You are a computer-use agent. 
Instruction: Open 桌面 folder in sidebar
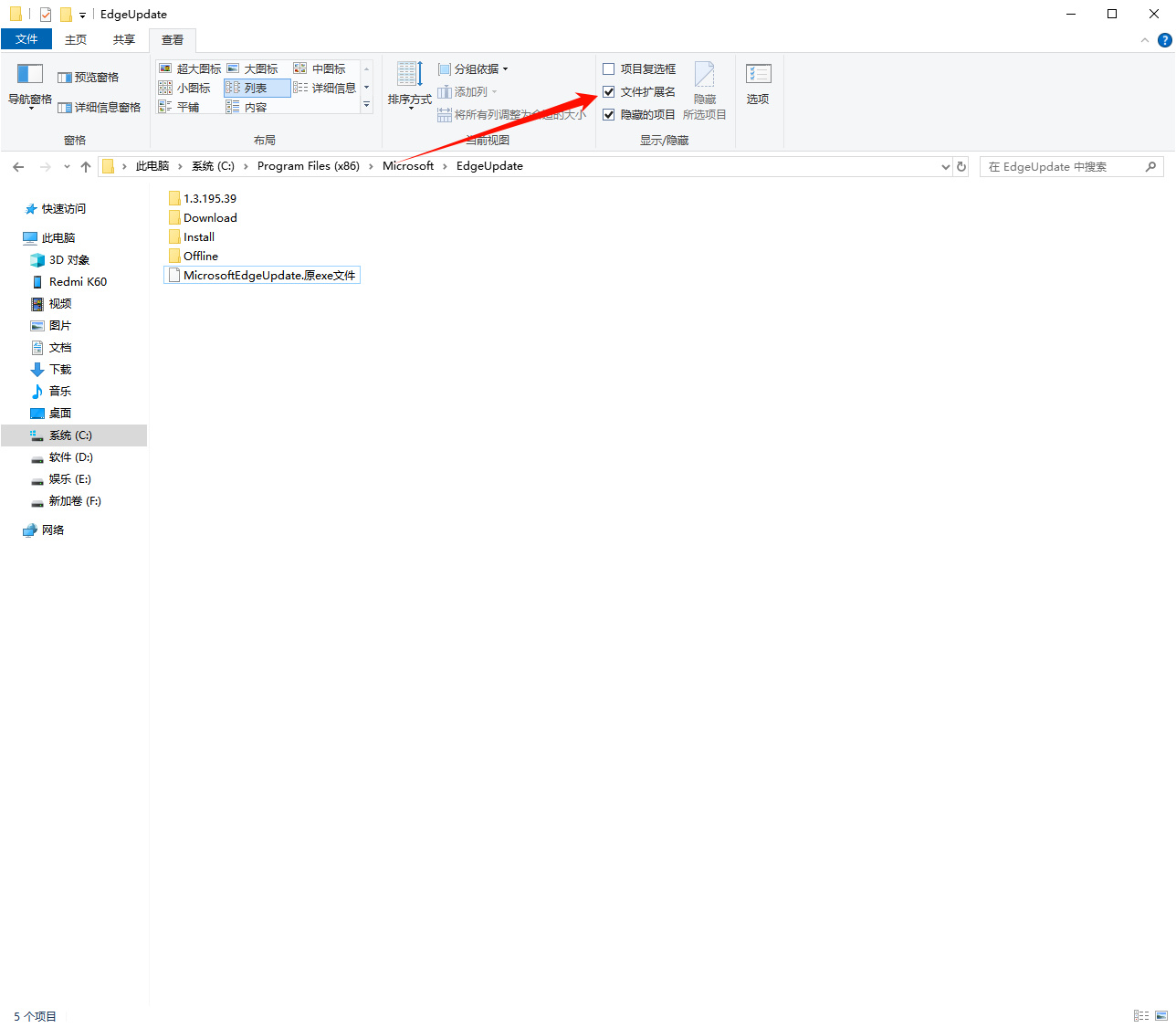coord(51,414)
